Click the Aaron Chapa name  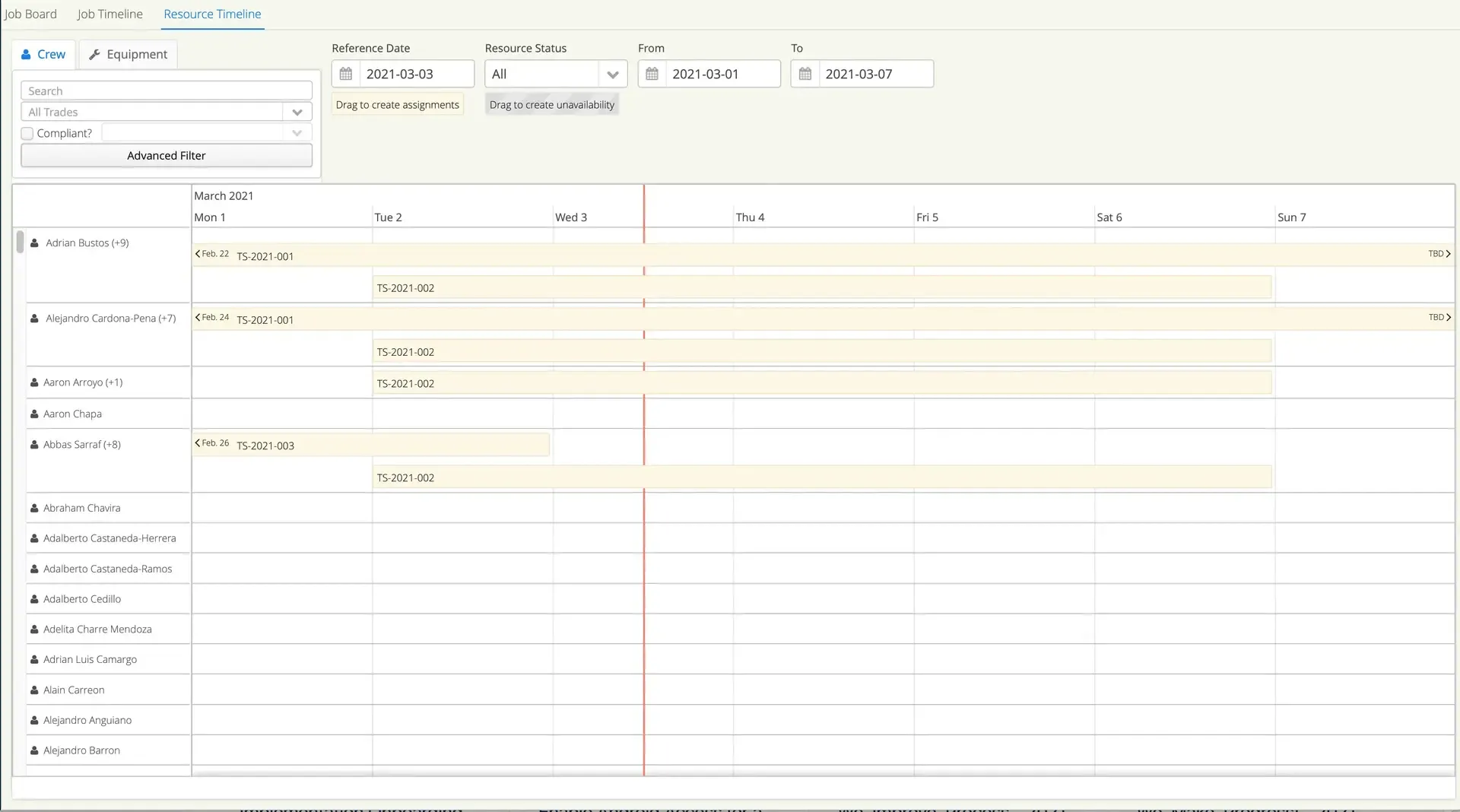(72, 414)
